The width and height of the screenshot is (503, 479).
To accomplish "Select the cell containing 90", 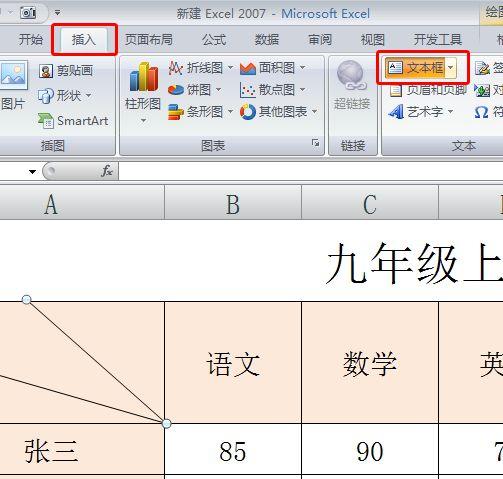I will pyautogui.click(x=370, y=450).
